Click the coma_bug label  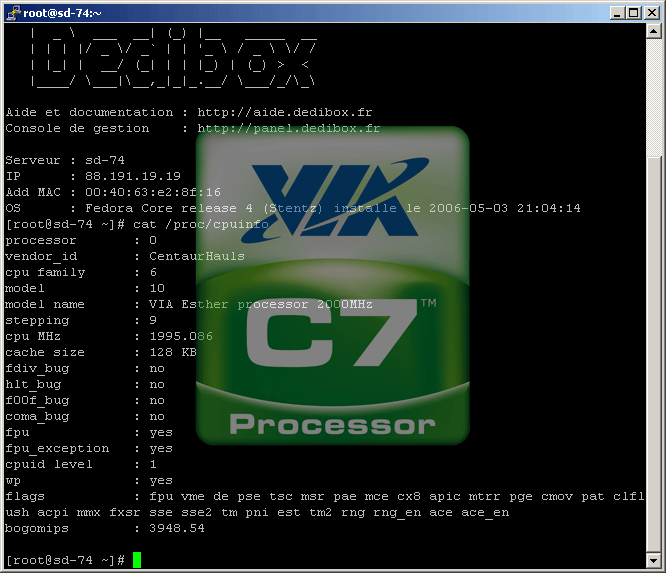coord(37,417)
